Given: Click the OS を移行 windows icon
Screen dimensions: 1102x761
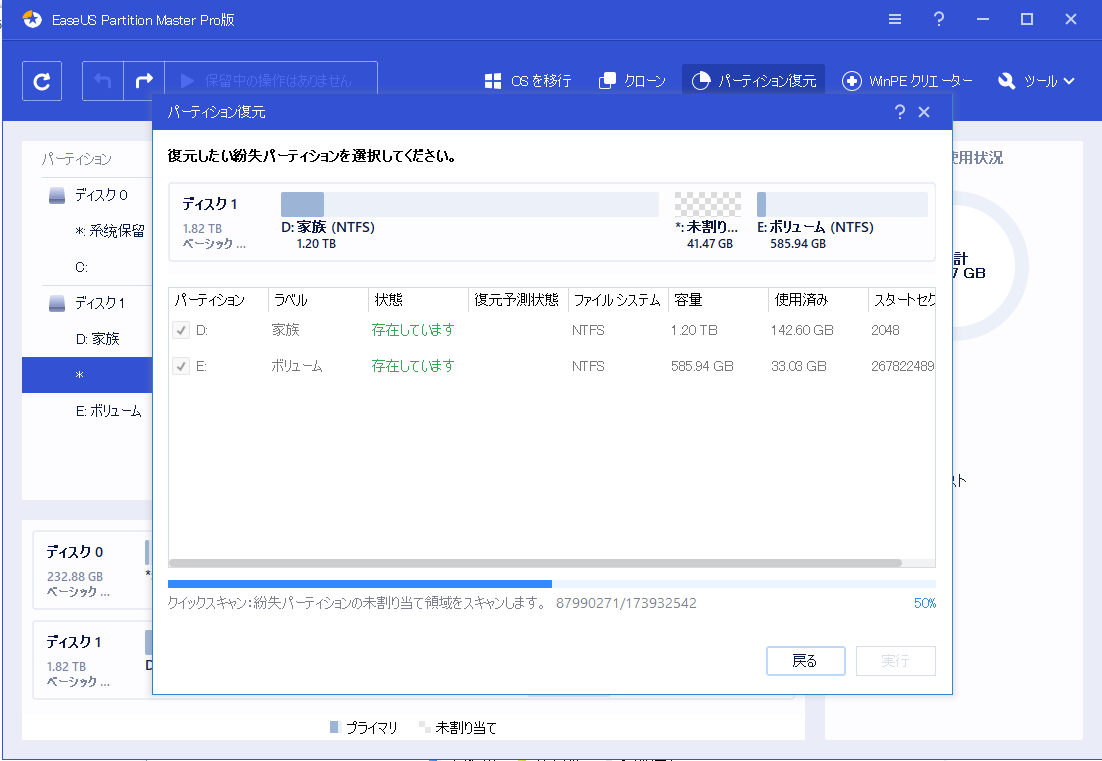Looking at the screenshot, I should (493, 82).
